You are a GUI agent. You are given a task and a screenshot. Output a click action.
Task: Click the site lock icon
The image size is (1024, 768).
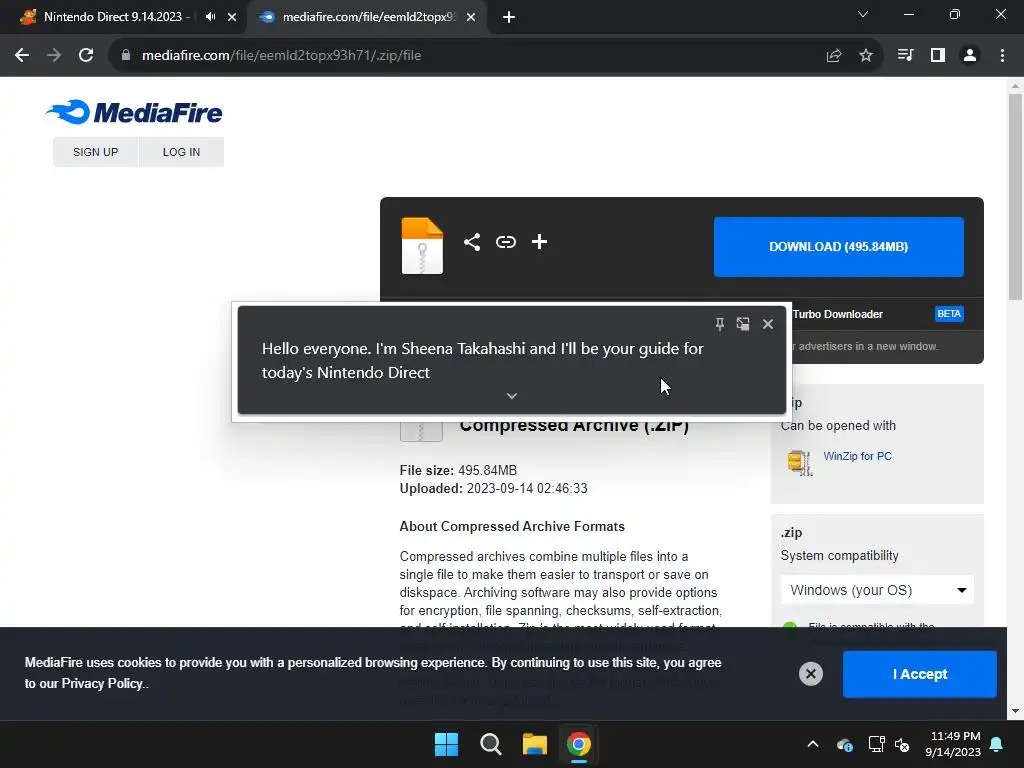[x=126, y=56]
